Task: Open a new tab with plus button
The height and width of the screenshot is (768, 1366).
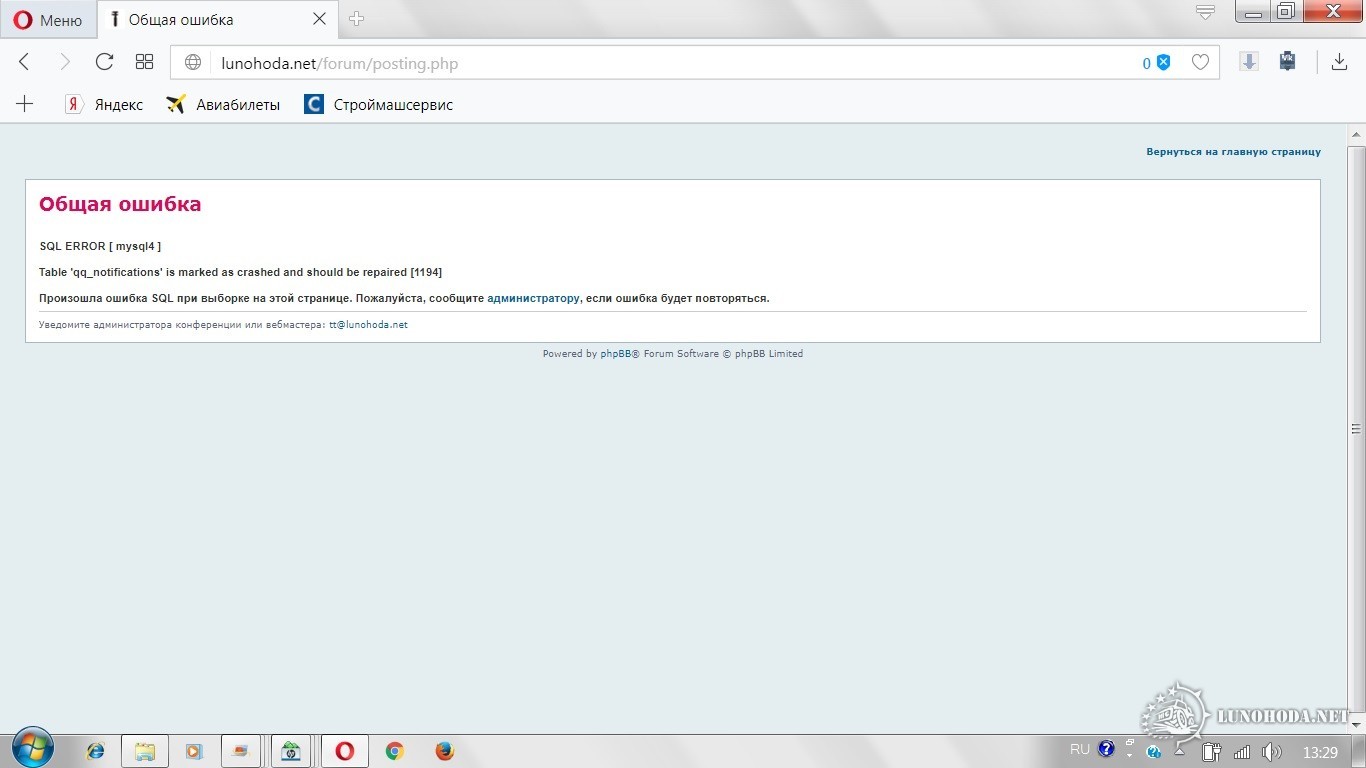Action: pyautogui.click(x=356, y=19)
